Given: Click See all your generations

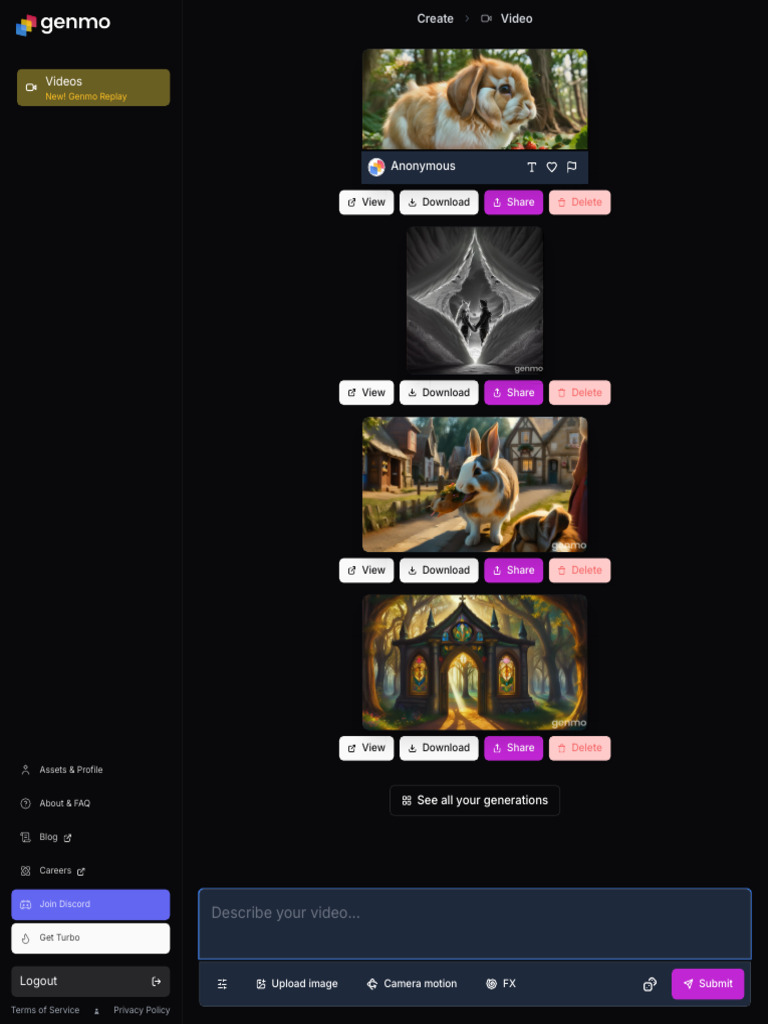Looking at the screenshot, I should pos(475,801).
